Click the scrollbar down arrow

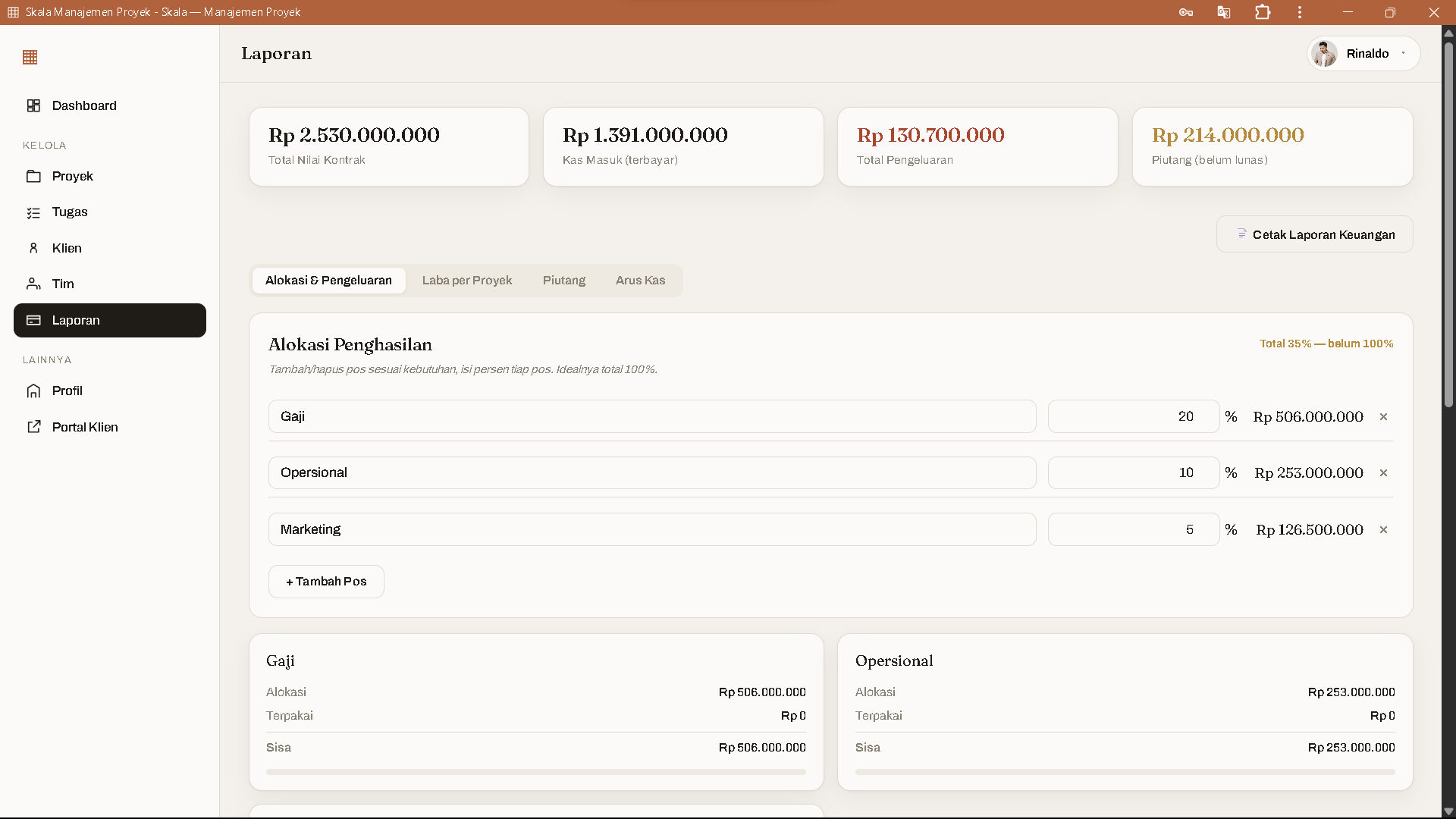[x=1448, y=811]
